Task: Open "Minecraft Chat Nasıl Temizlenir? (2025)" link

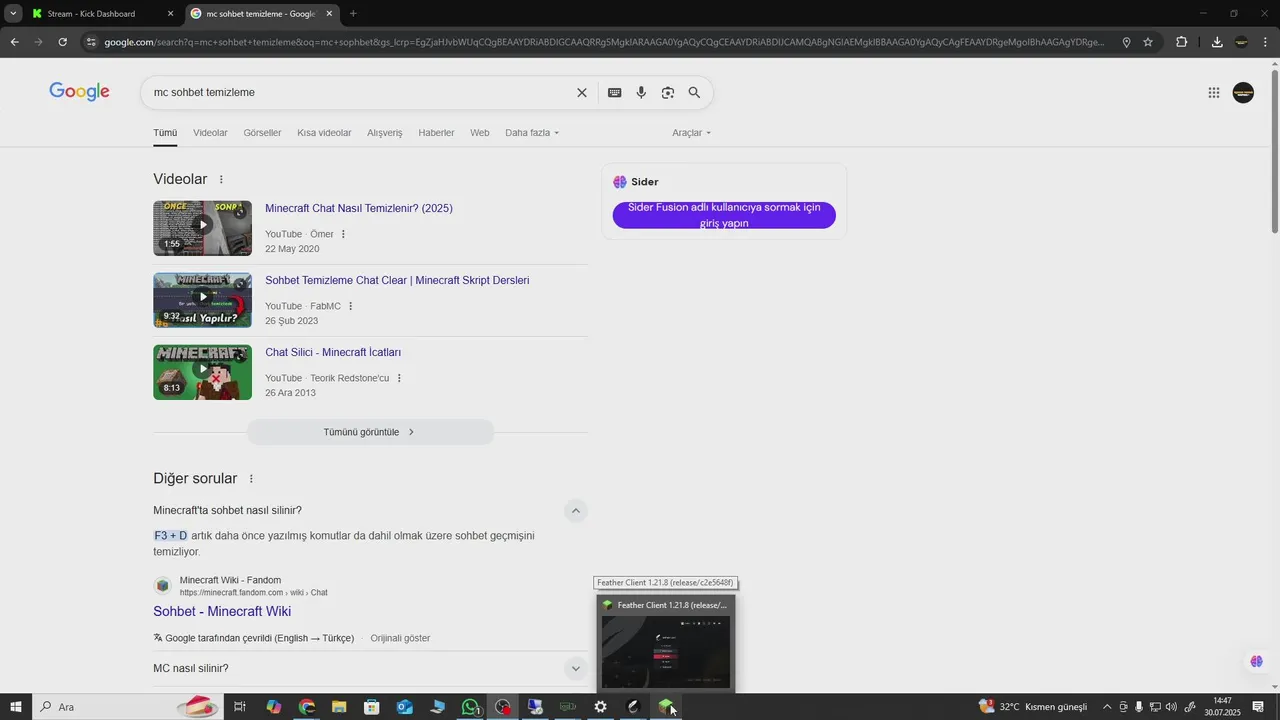Action: pos(359,209)
